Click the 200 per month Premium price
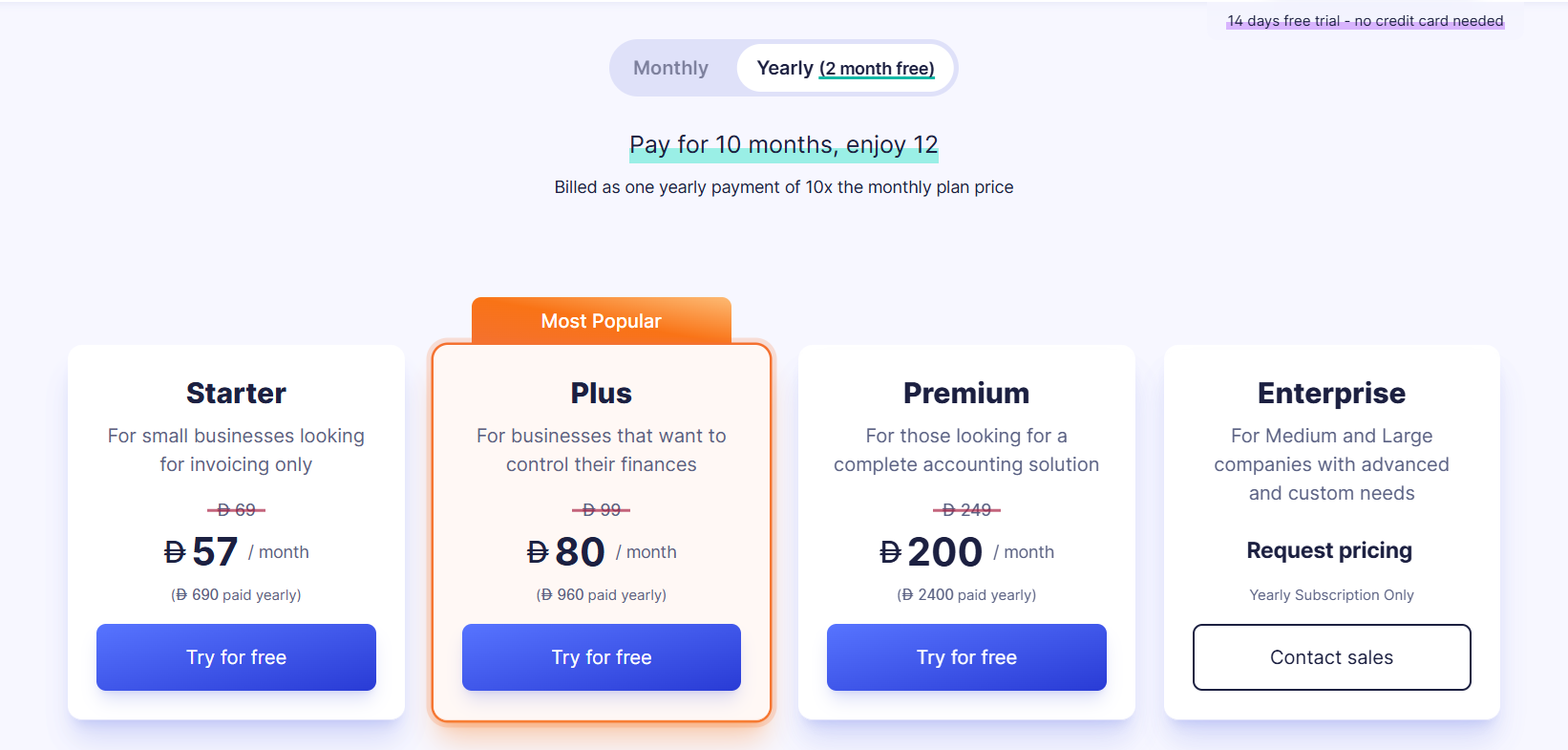 tap(943, 552)
